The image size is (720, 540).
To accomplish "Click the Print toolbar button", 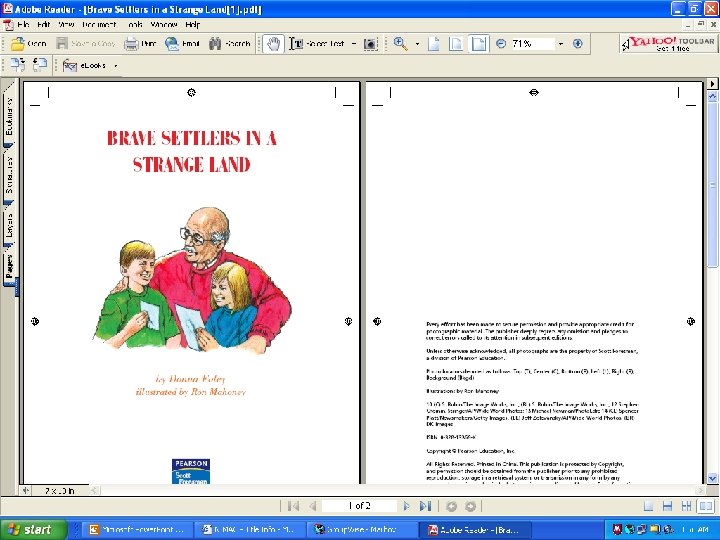I will [141, 44].
